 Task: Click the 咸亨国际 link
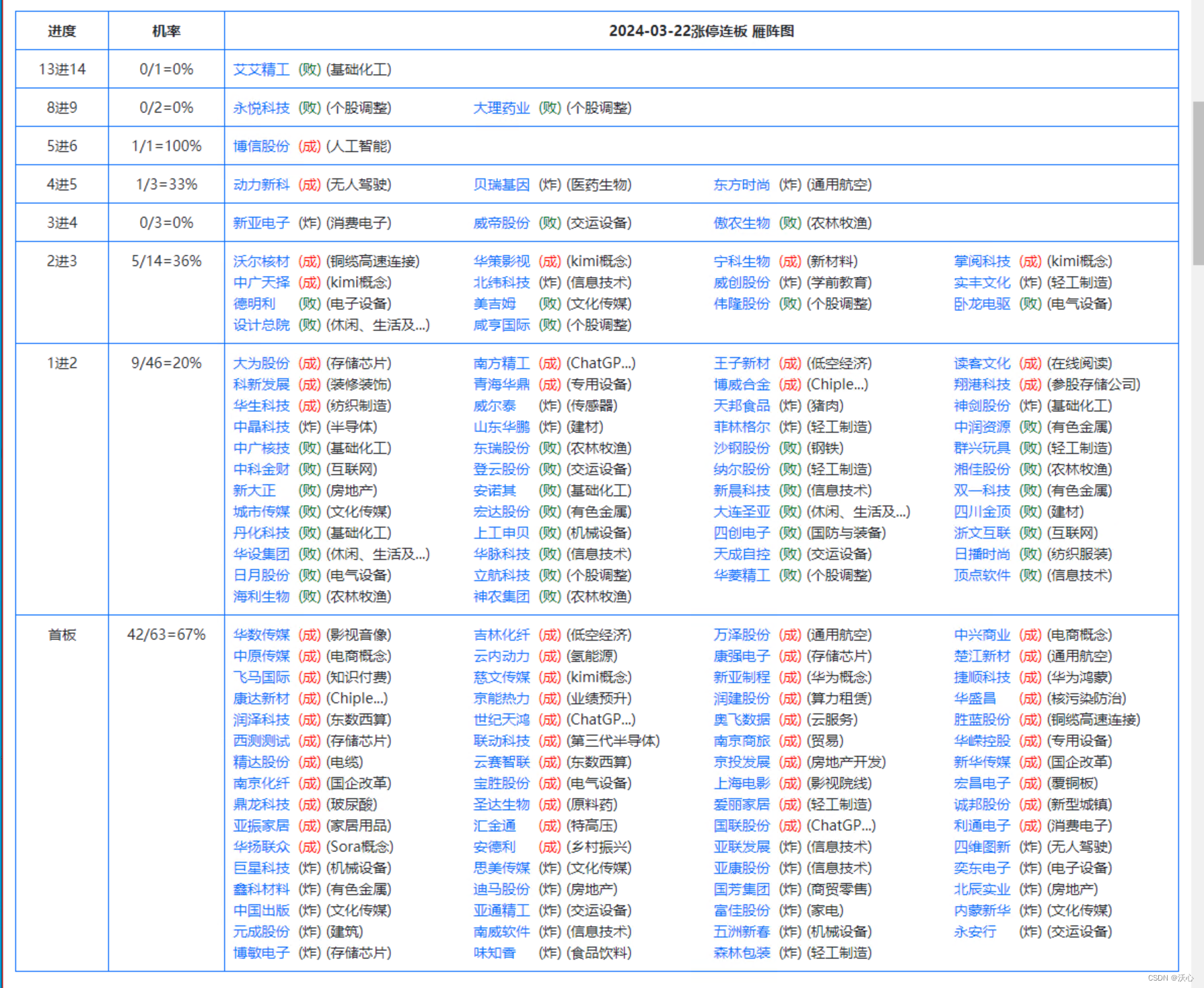pos(501,325)
